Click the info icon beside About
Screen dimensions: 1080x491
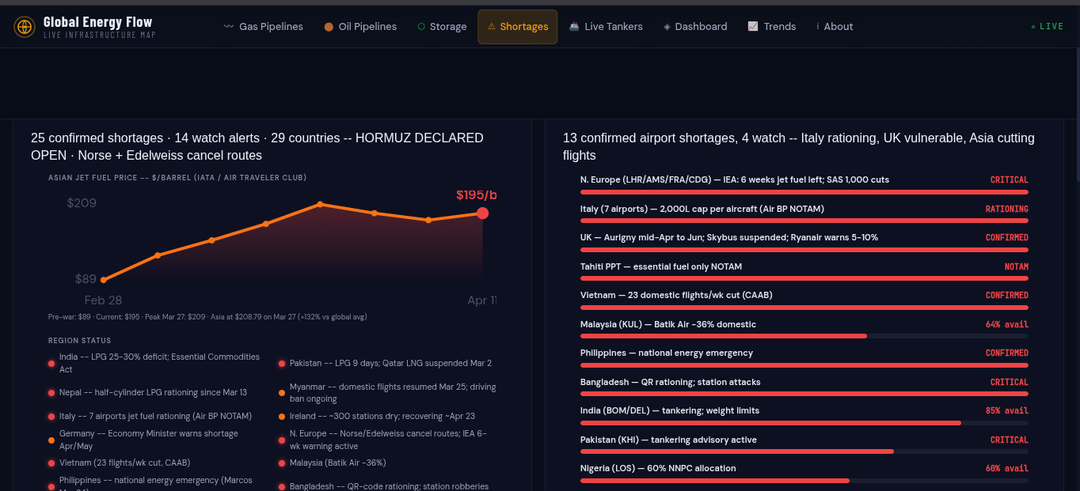pos(818,27)
